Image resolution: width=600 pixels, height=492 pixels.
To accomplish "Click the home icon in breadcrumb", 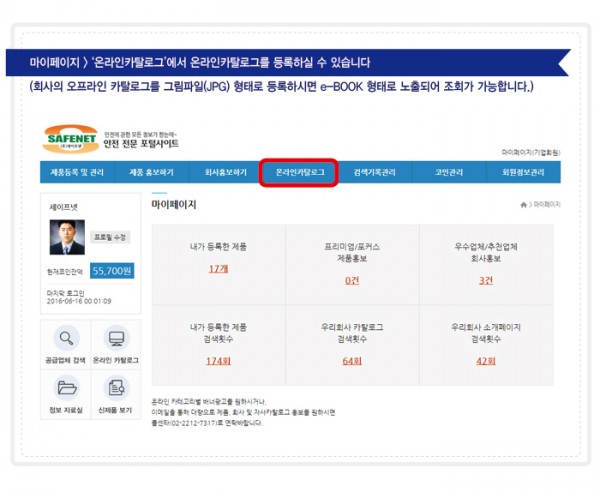I will point(523,204).
